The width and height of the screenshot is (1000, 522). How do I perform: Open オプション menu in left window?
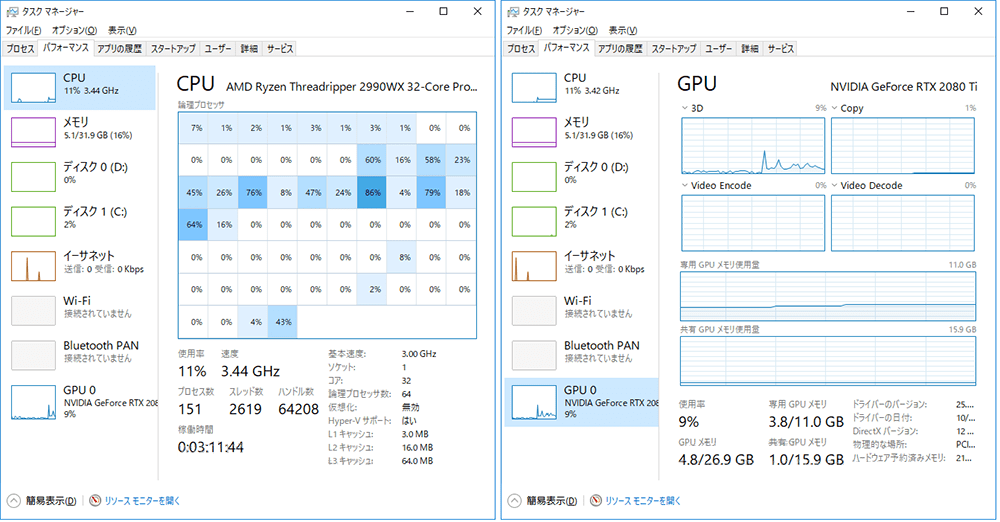(x=68, y=30)
